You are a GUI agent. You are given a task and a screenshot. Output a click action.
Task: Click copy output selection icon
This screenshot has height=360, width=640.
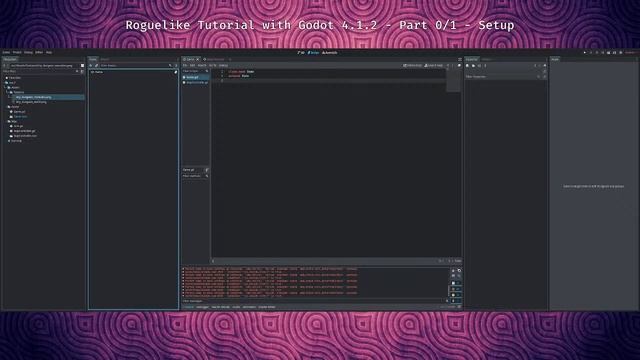tap(459, 271)
